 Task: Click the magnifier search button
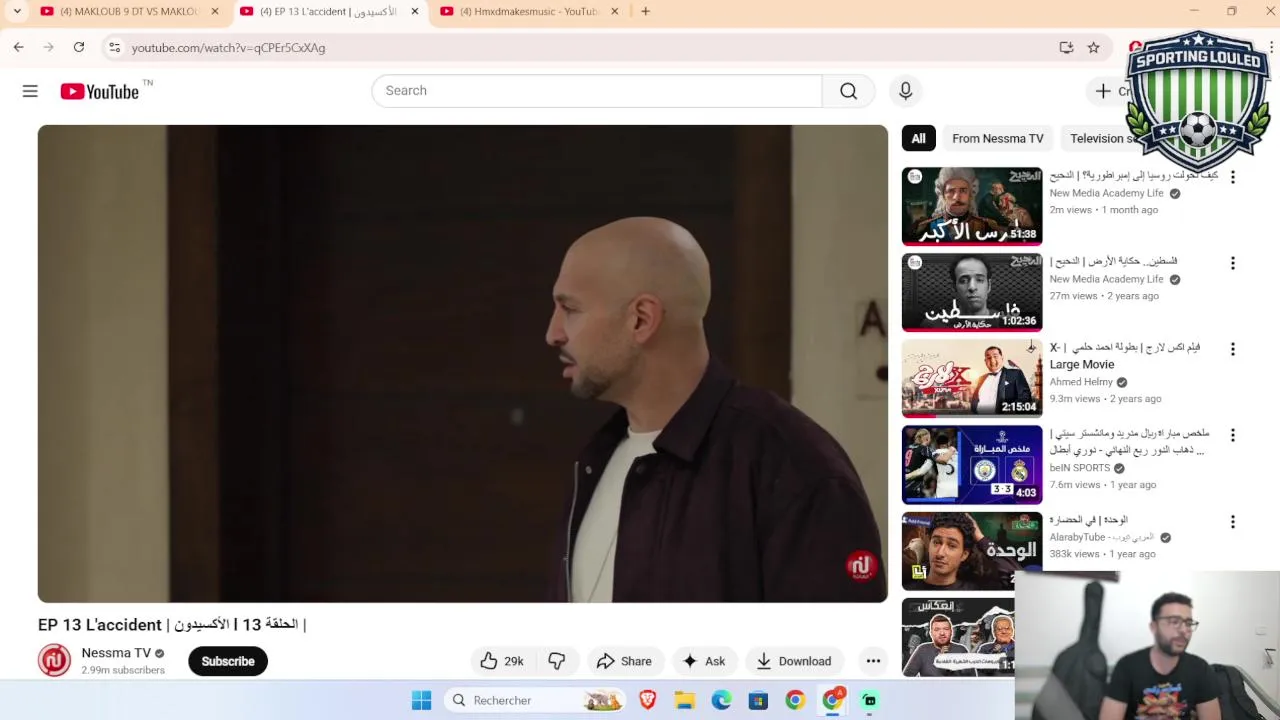[848, 91]
